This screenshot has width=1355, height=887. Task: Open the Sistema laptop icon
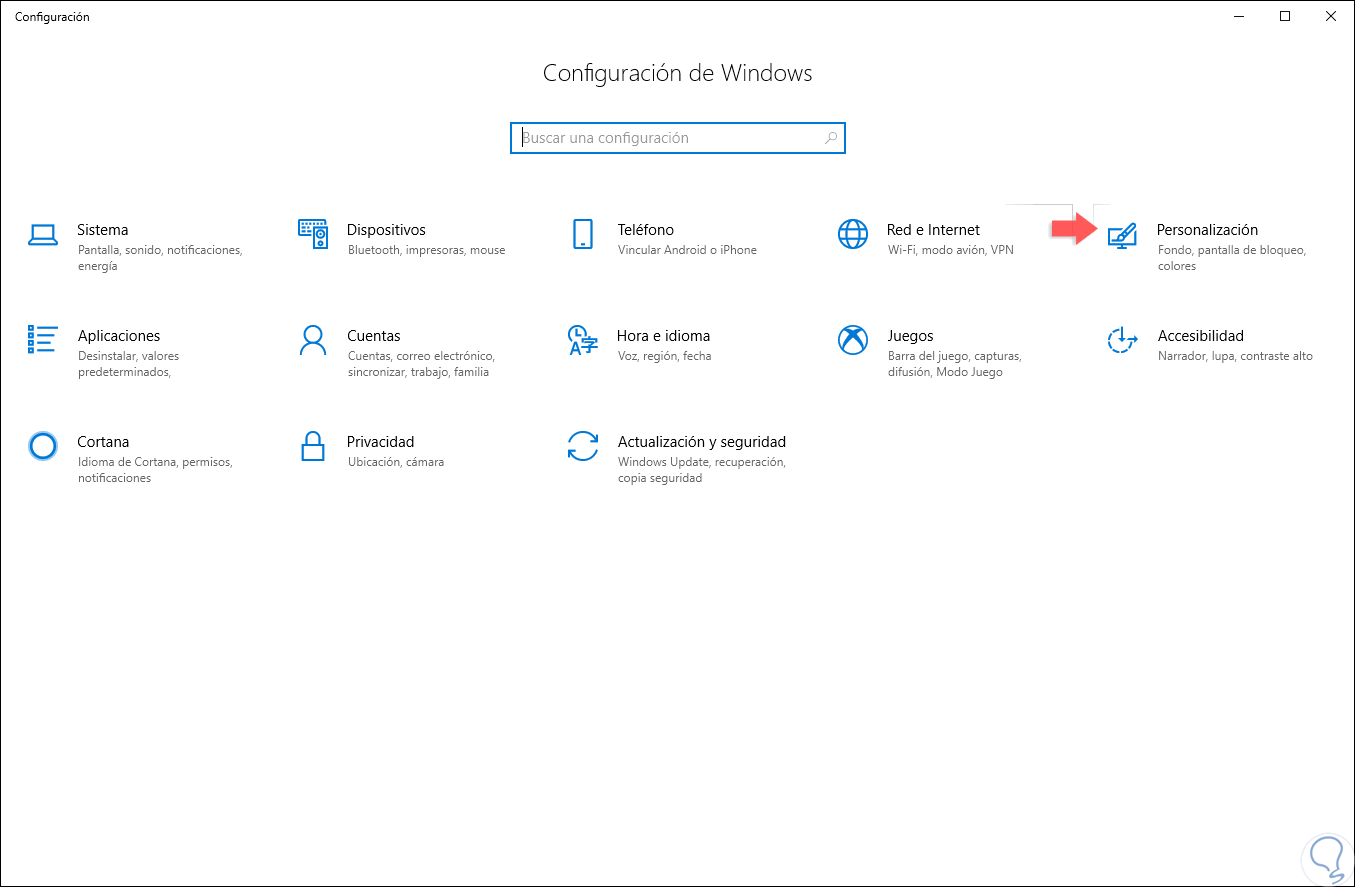pos(43,235)
